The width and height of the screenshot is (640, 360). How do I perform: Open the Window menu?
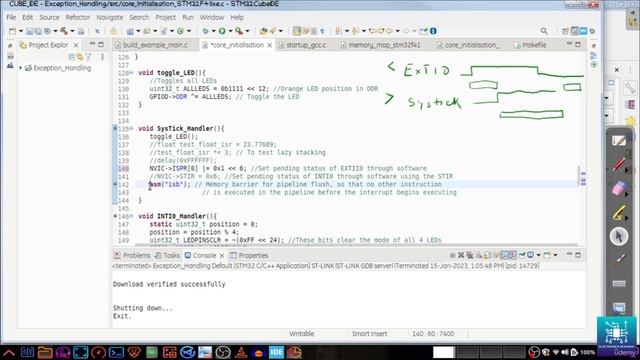tap(211, 17)
